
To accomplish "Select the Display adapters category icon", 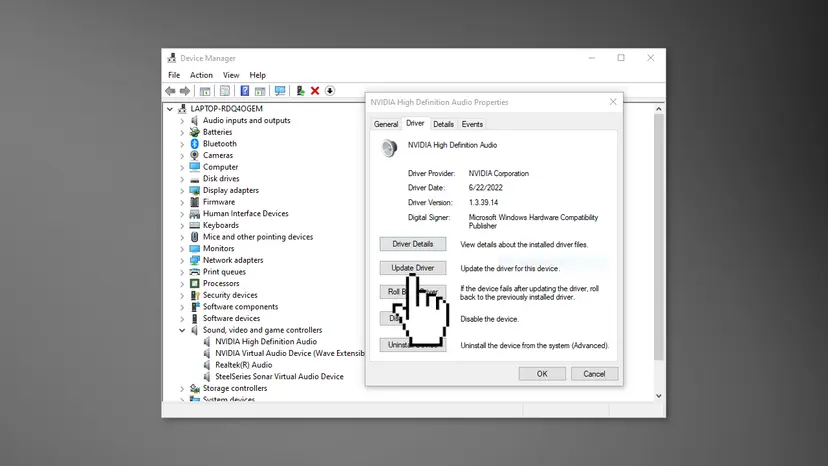I will pos(194,190).
